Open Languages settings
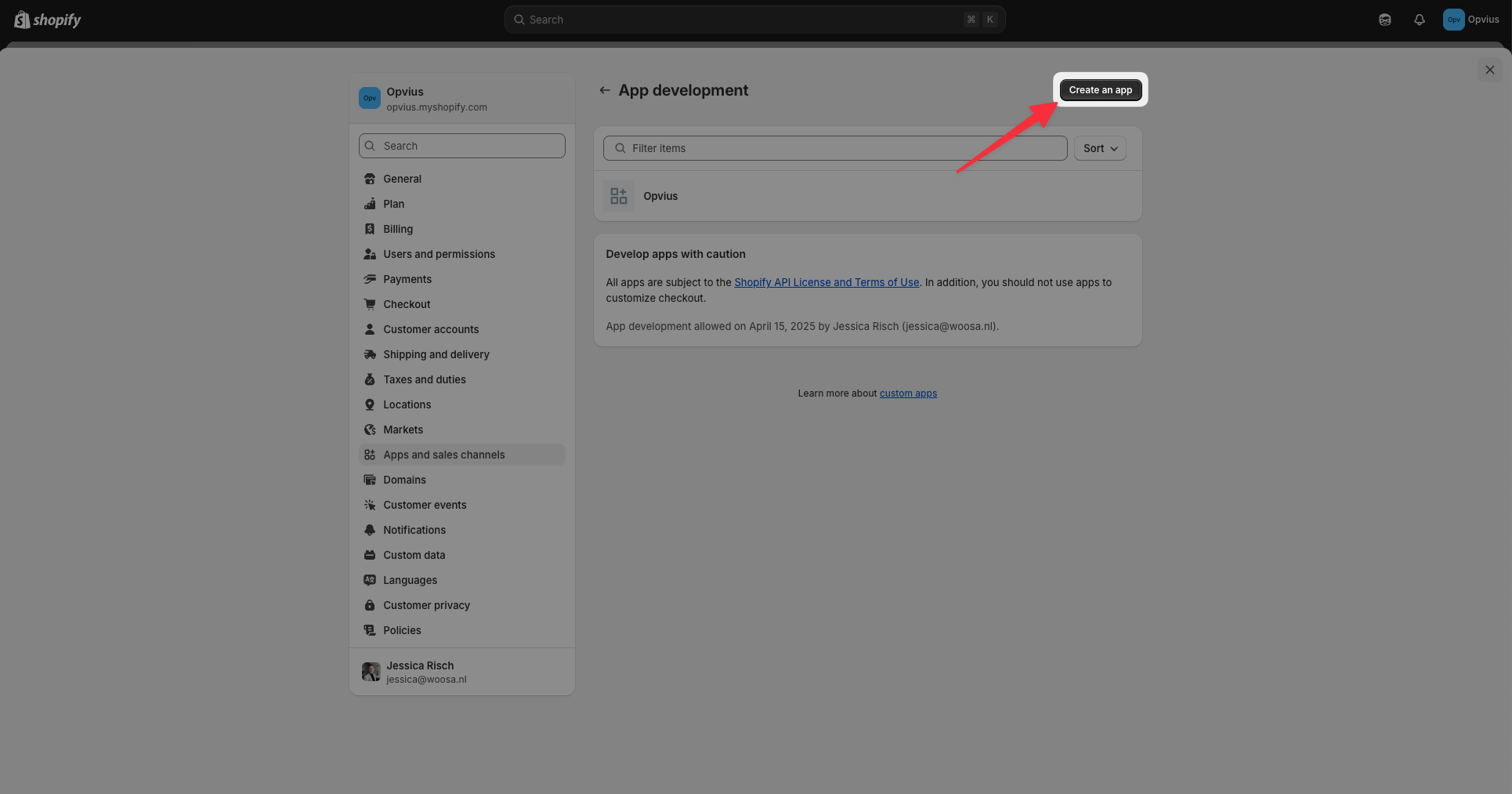The image size is (1512, 794). tap(462, 580)
